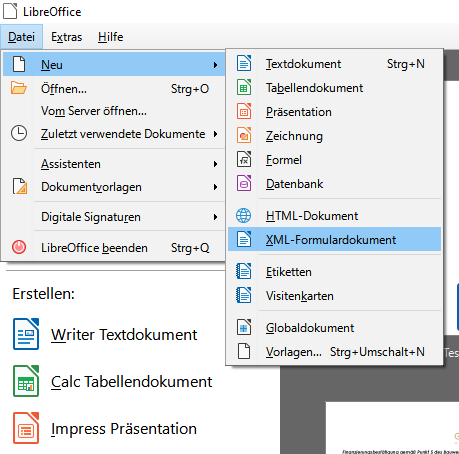The image size is (459, 454).
Task: Click the Globaldokument icon
Action: [x=244, y=327]
